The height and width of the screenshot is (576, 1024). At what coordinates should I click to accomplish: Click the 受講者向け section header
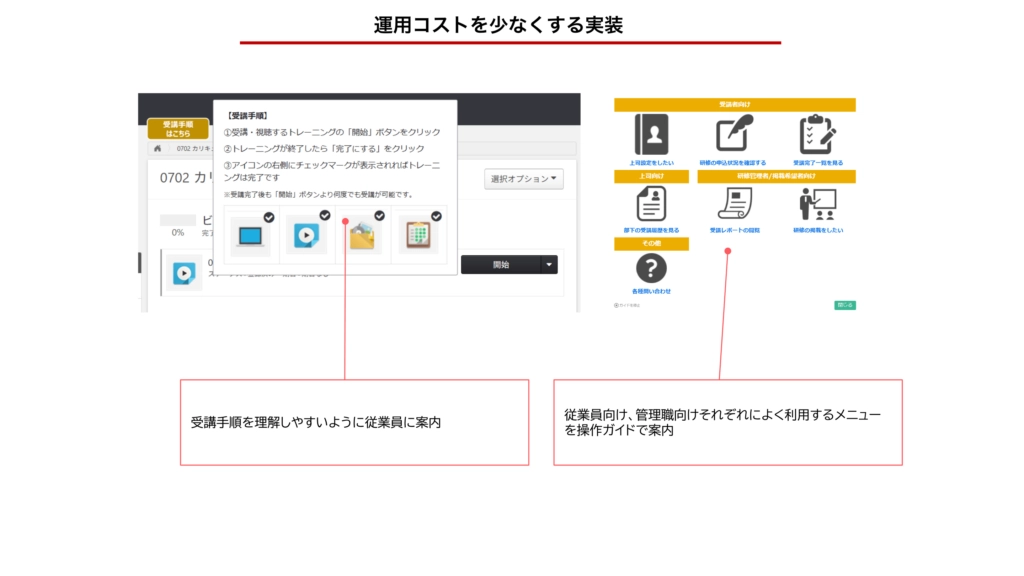pos(735,104)
